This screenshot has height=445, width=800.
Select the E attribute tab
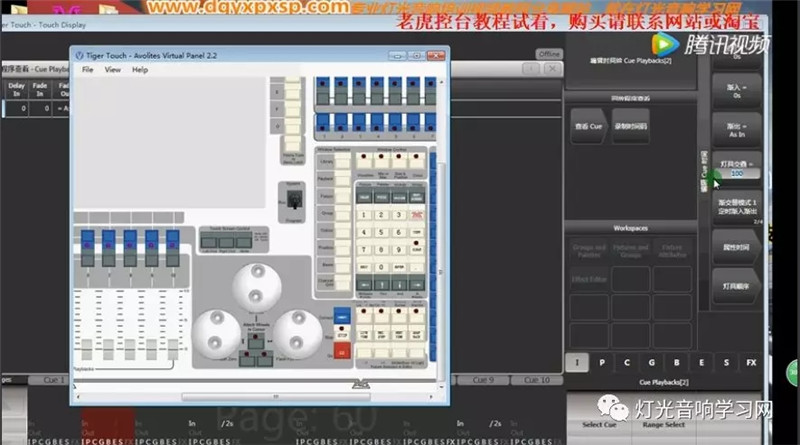point(702,362)
